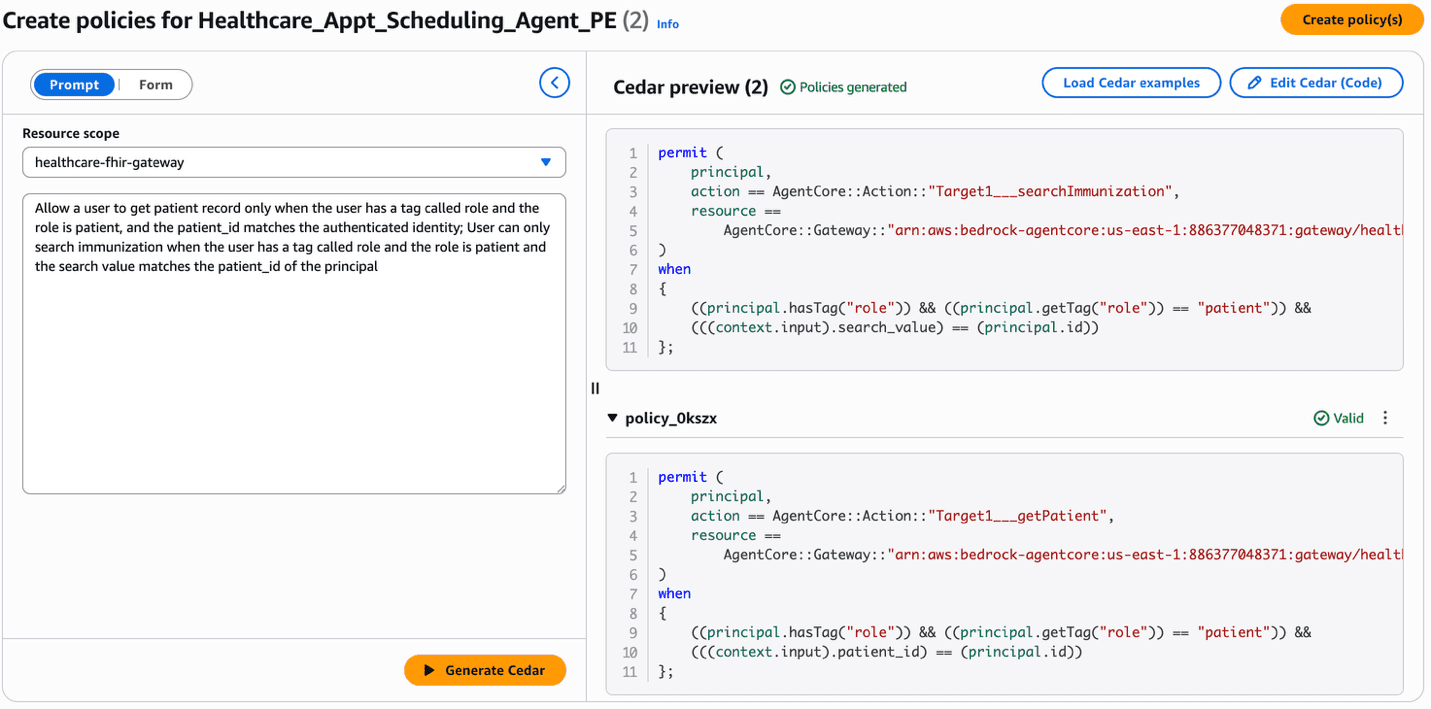The height and width of the screenshot is (709, 1431).
Task: Open the healthcare-fhir-gateway Resource scope dropdown
Action: click(294, 162)
